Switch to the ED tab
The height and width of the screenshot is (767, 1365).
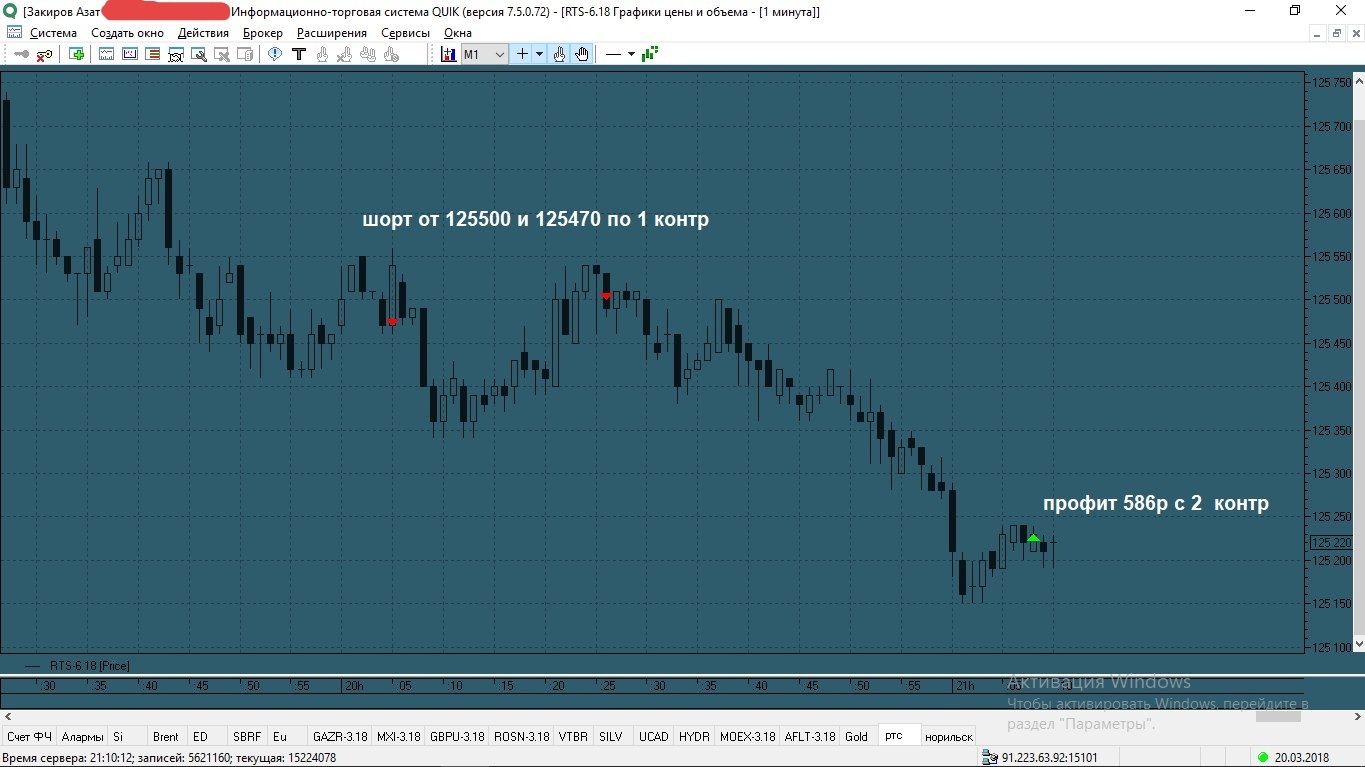tap(207, 736)
